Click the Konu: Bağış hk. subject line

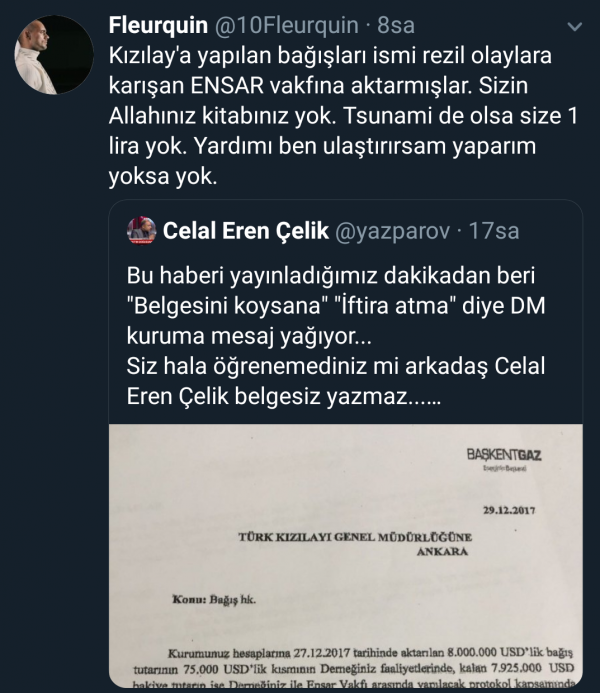tap(214, 600)
